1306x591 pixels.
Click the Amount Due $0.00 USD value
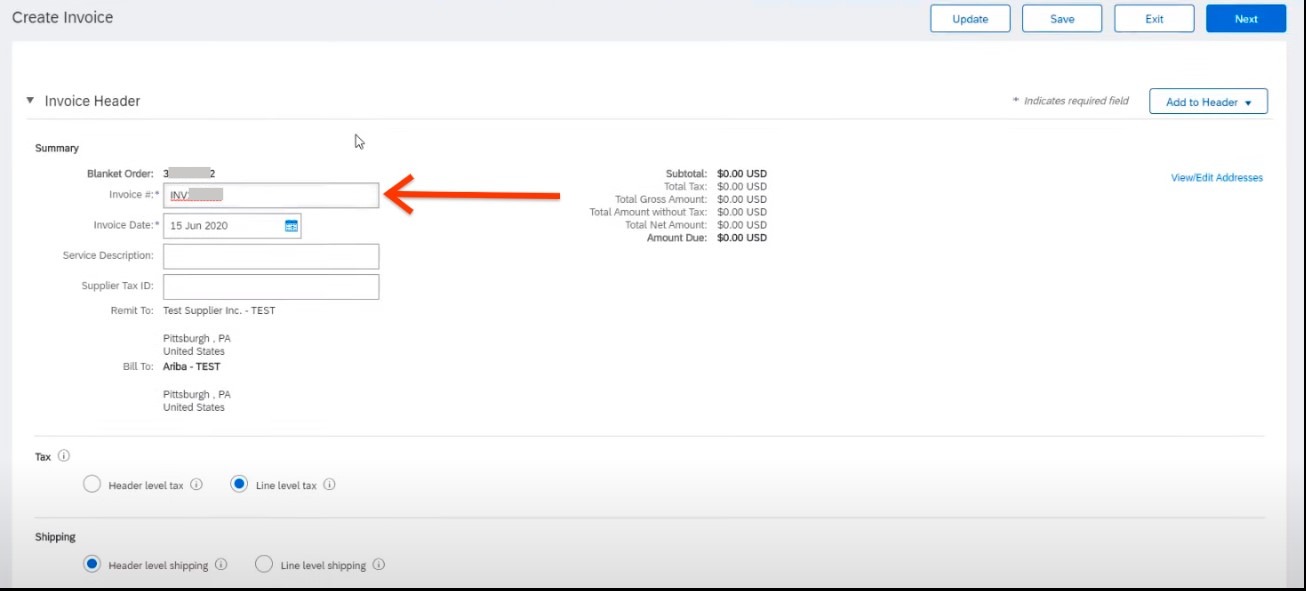click(742, 238)
